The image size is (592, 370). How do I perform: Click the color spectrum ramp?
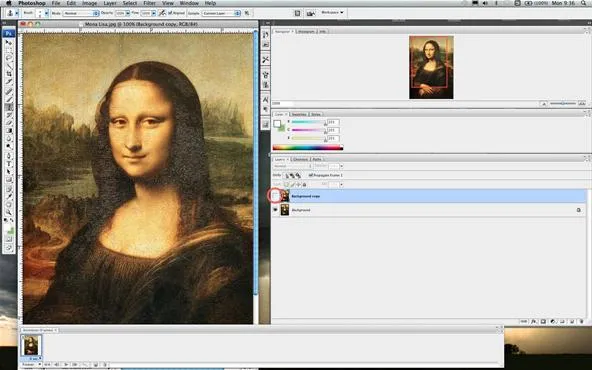tap(308, 148)
